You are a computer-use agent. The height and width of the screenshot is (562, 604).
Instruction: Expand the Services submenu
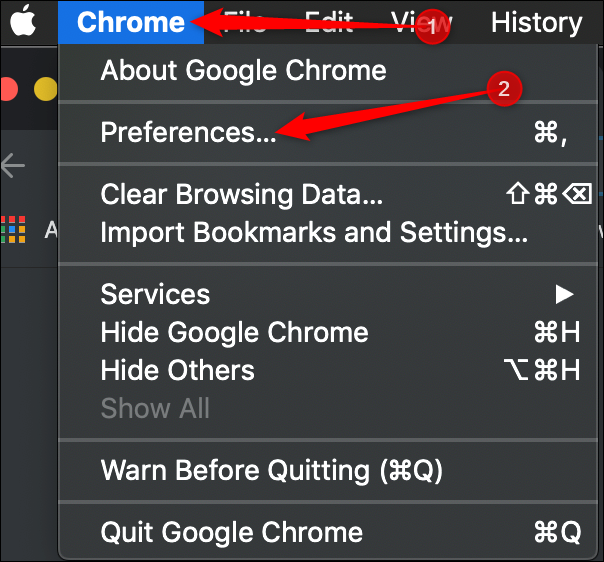pos(155,294)
